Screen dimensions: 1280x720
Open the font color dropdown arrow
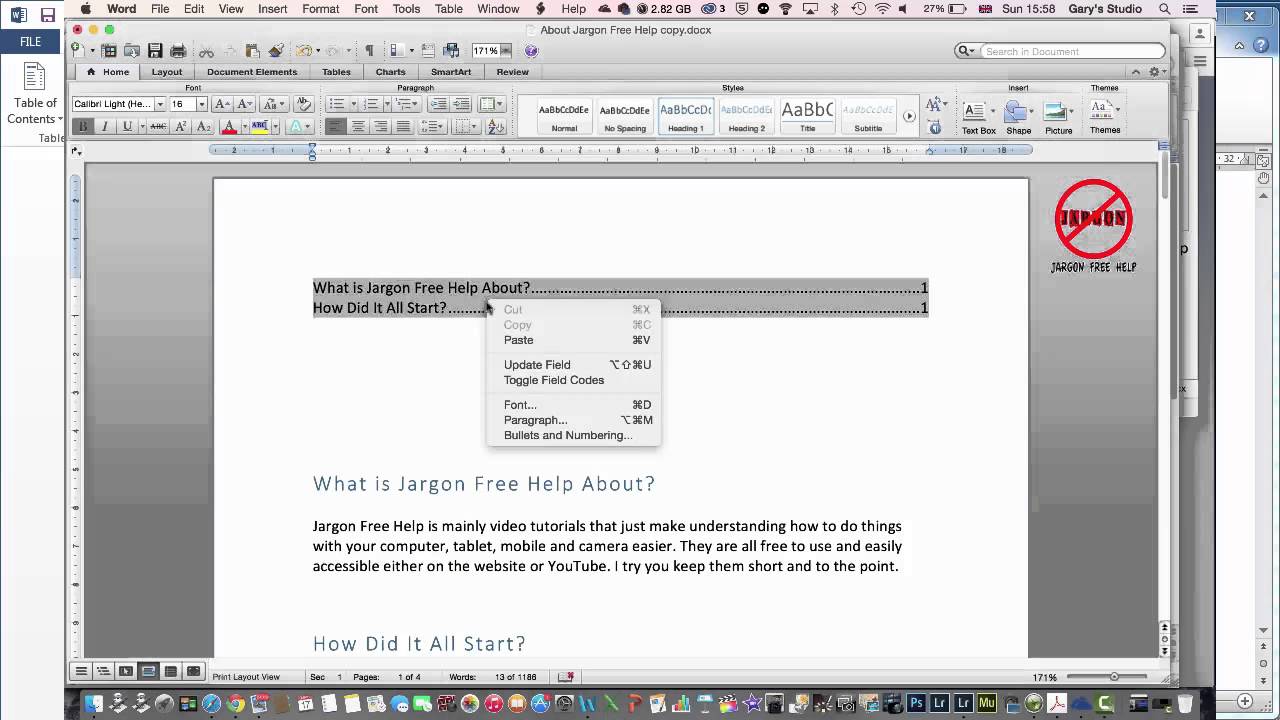243,127
